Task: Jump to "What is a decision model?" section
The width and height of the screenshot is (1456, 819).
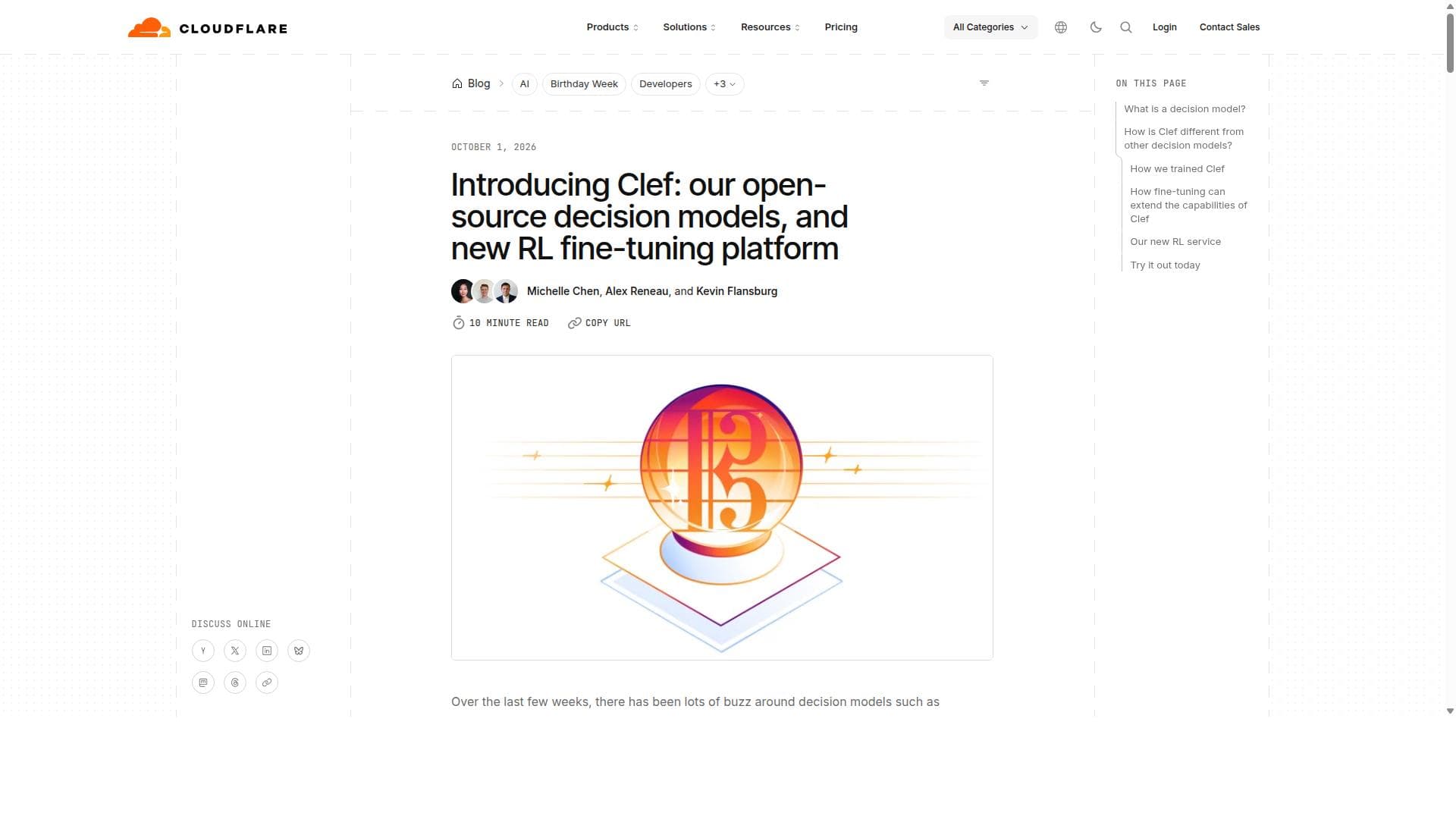Action: point(1185,109)
